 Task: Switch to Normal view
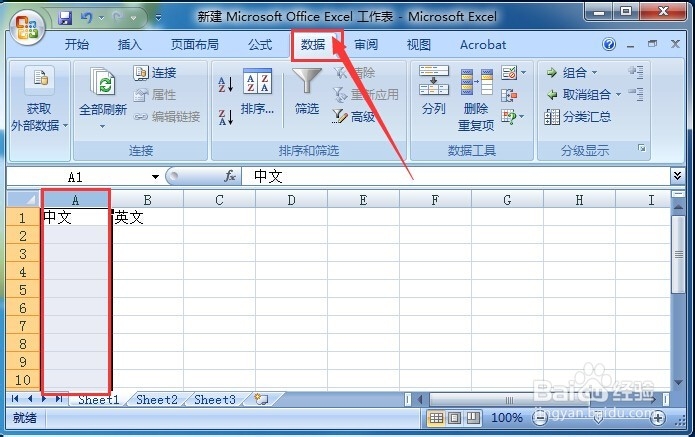tap(436, 418)
